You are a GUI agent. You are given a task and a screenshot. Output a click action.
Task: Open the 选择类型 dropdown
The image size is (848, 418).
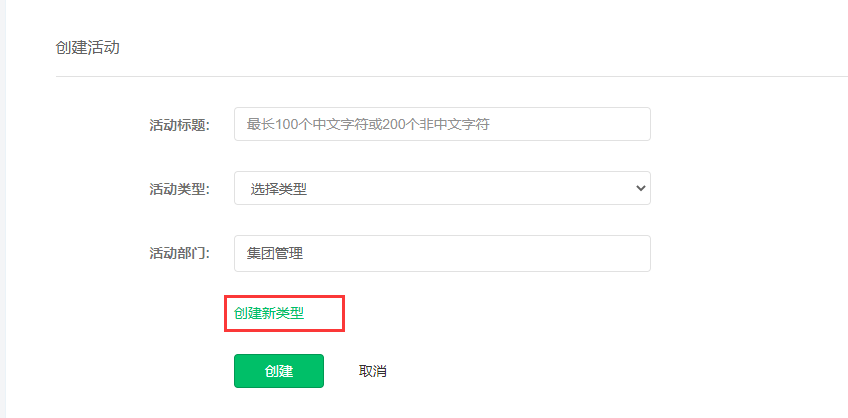pos(442,188)
